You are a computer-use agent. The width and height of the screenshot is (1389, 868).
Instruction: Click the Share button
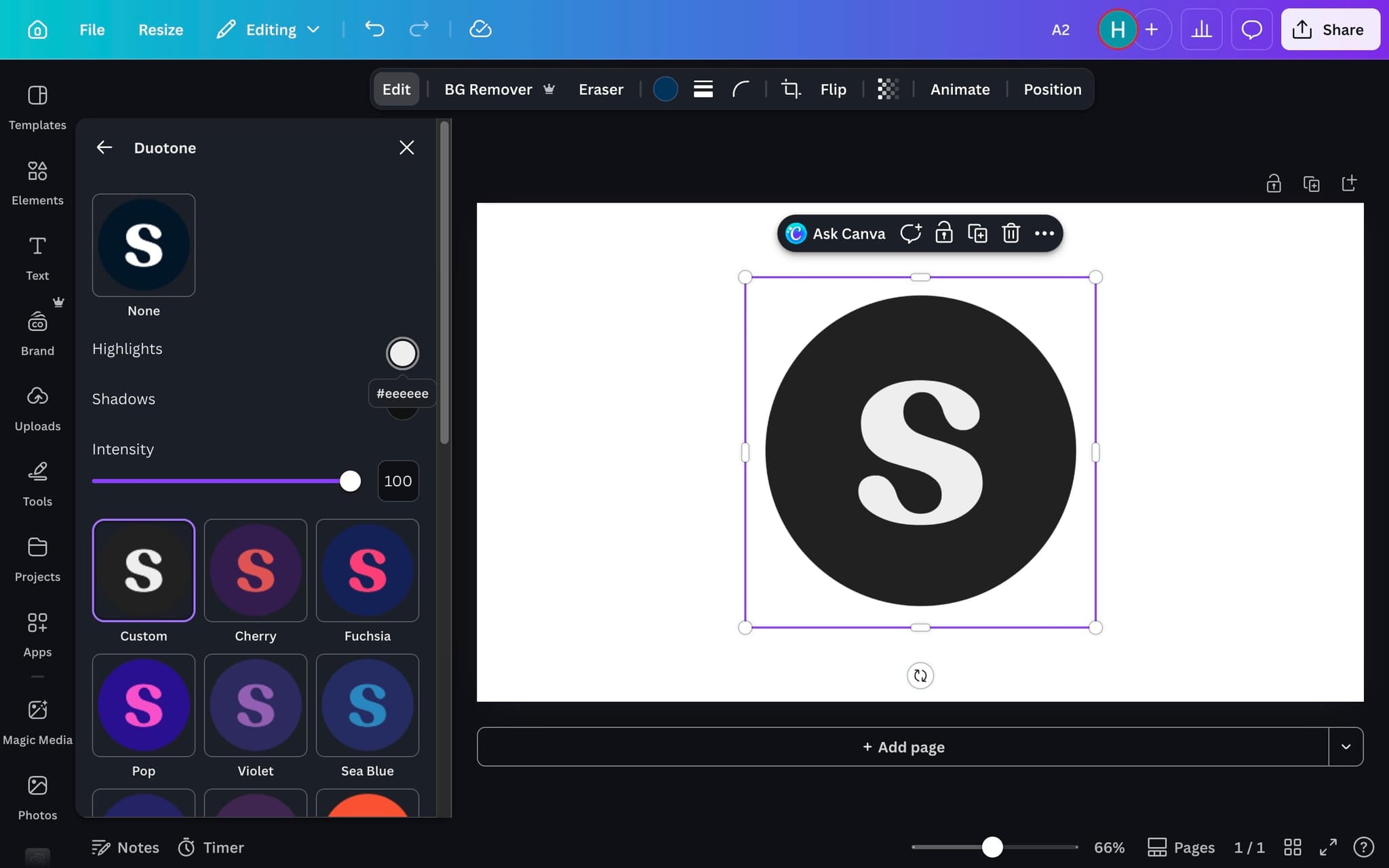click(1329, 29)
